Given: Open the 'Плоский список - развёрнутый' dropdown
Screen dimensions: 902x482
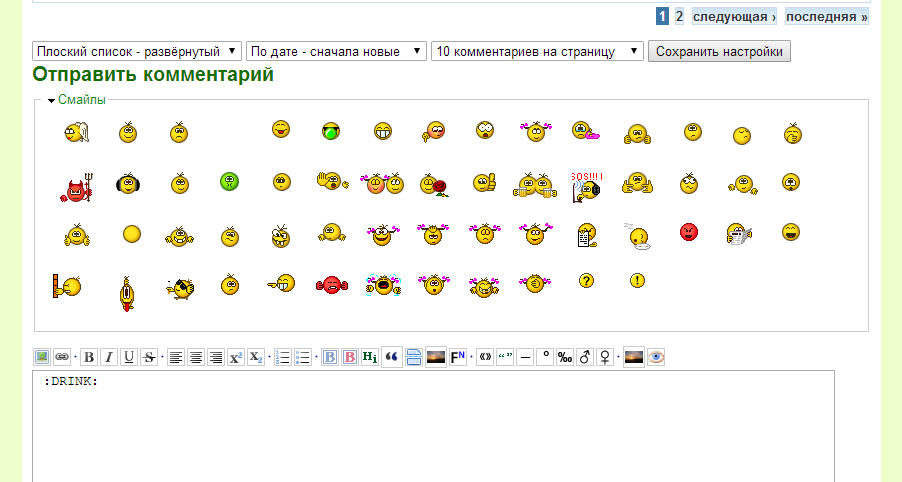Looking at the screenshot, I should coord(137,51).
